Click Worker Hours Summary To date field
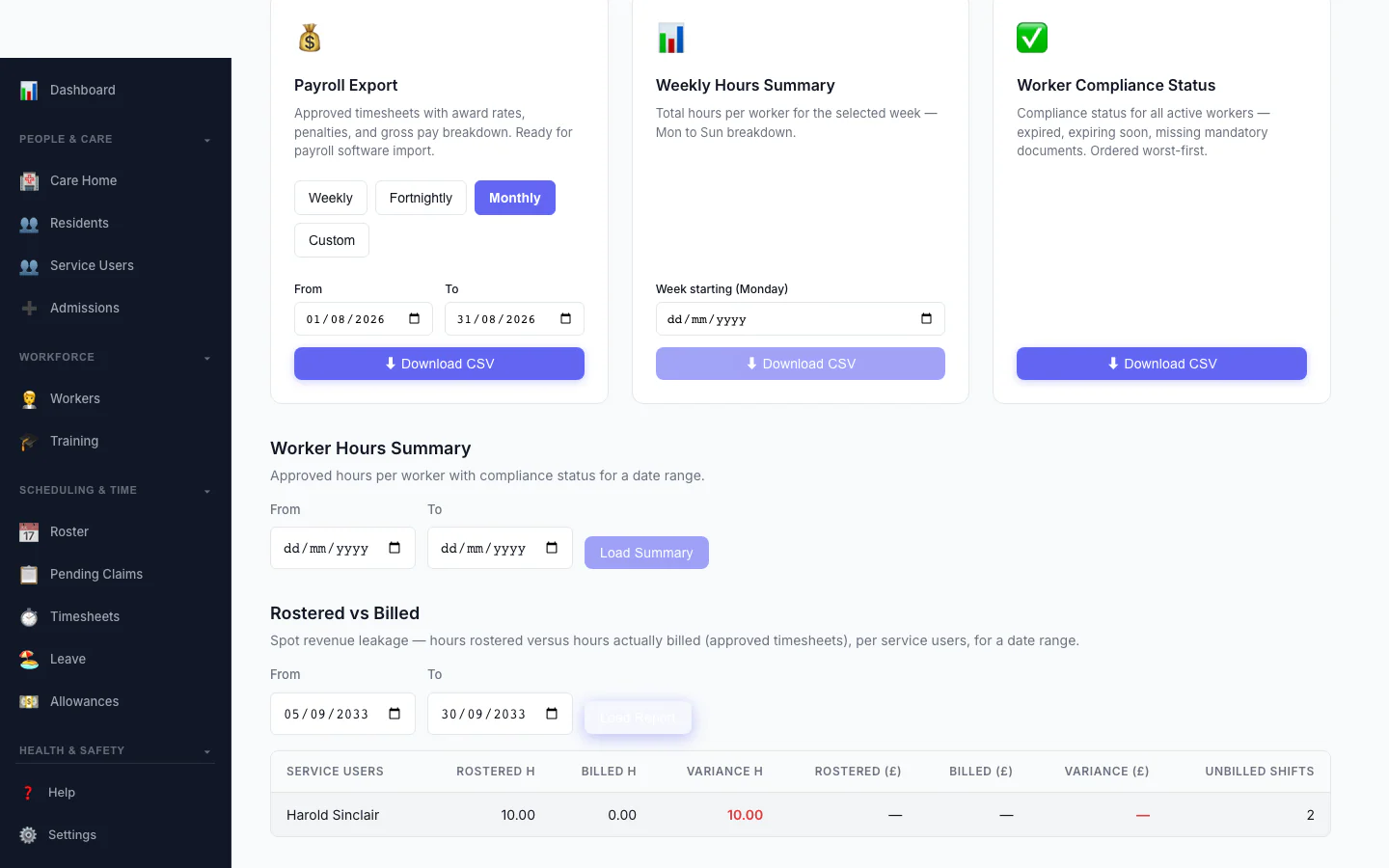This screenshot has height=868, width=1389. click(500, 548)
